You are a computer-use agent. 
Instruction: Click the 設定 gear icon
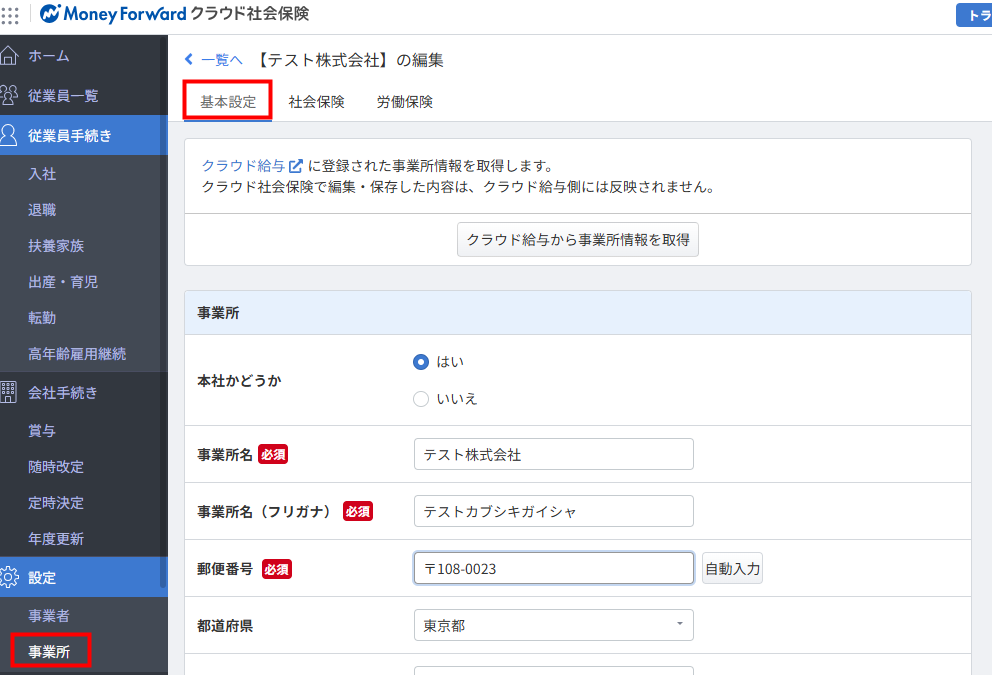coord(9,577)
